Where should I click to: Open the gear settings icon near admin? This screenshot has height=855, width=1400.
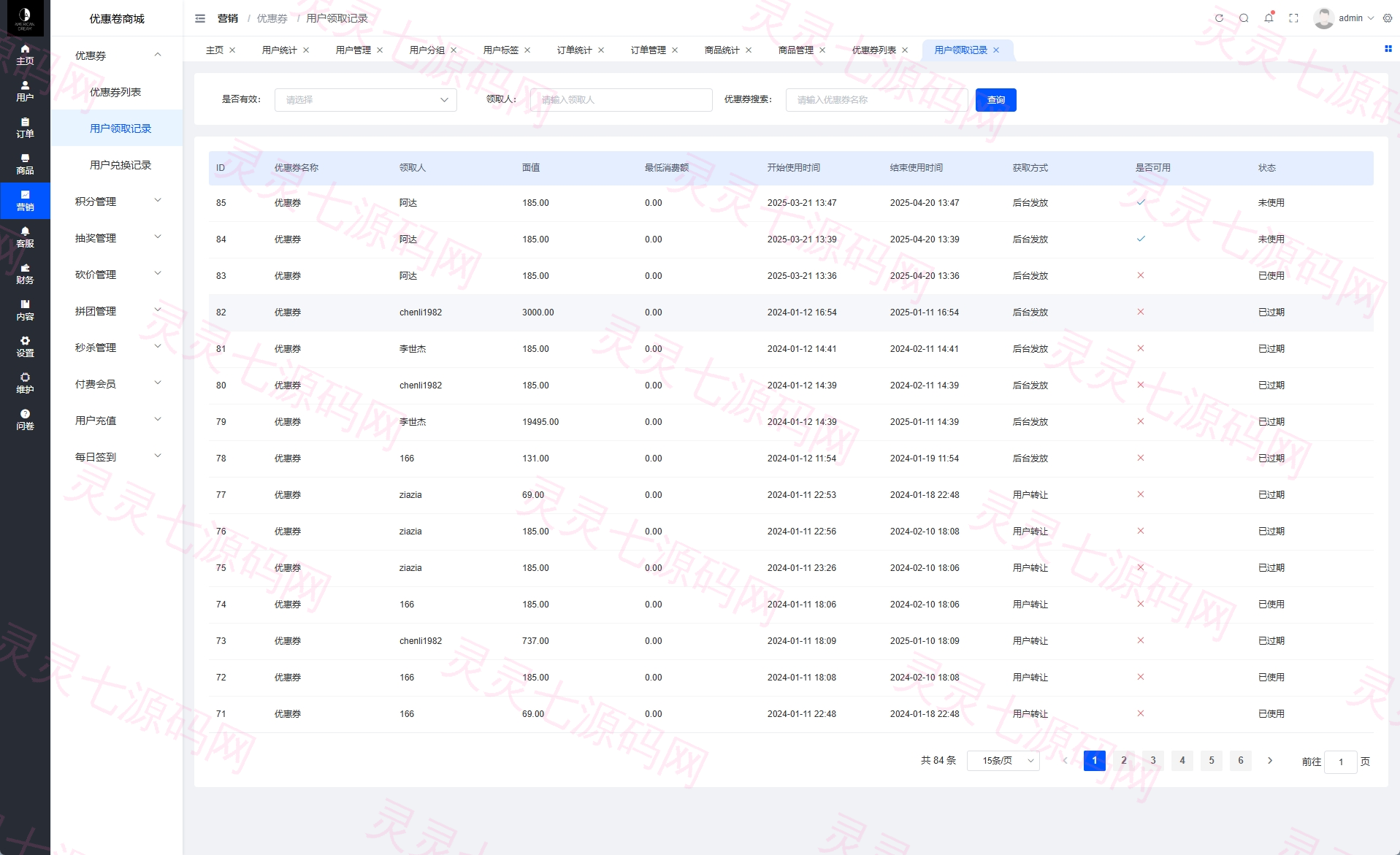1388,18
